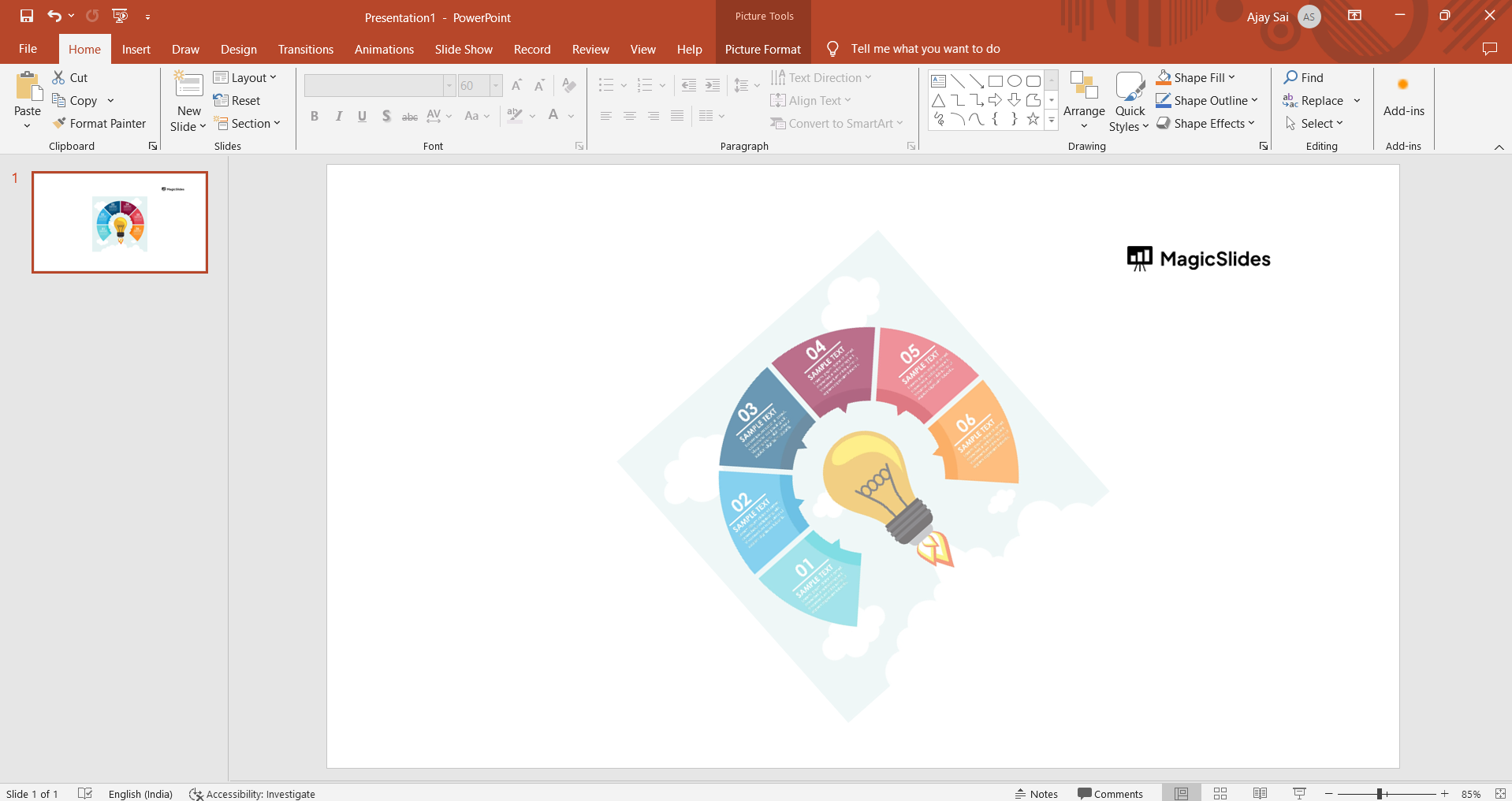
Task: Toggle the Comments pane
Action: [x=1110, y=793]
